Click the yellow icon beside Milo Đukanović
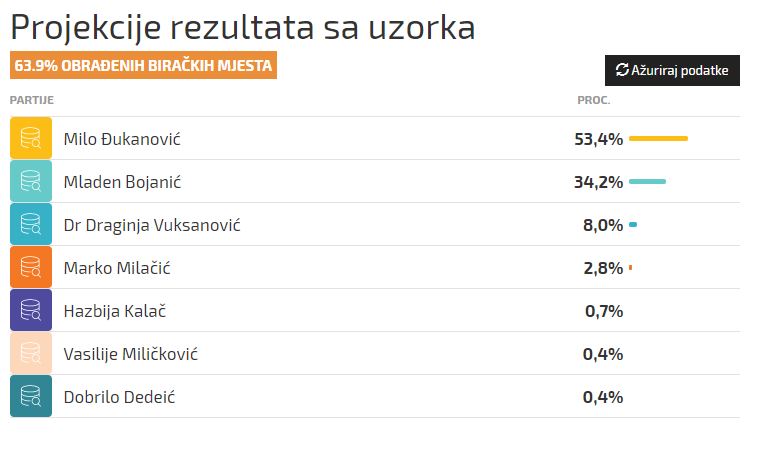765x460 pixels. point(31,138)
